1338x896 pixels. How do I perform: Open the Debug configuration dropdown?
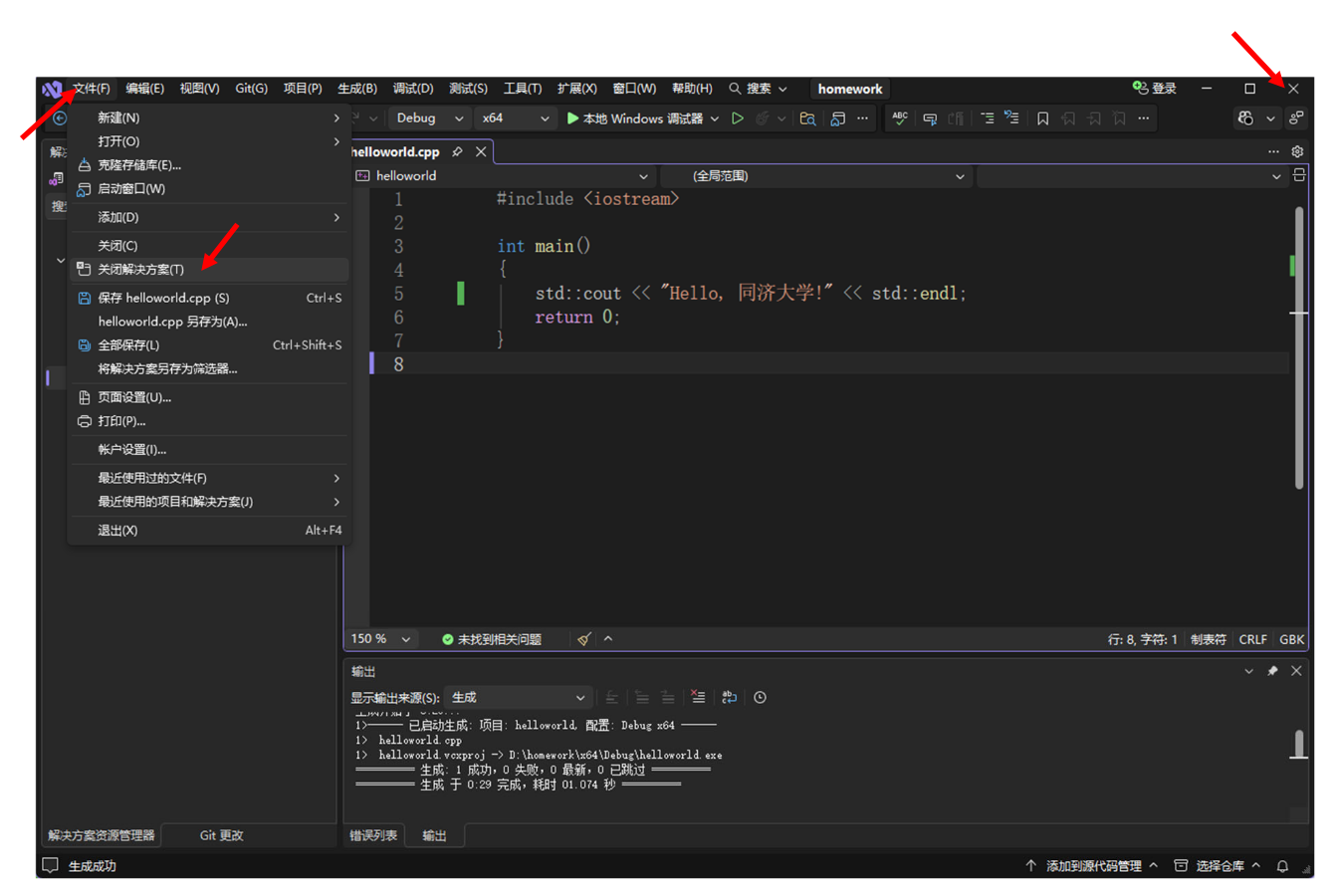(x=430, y=118)
